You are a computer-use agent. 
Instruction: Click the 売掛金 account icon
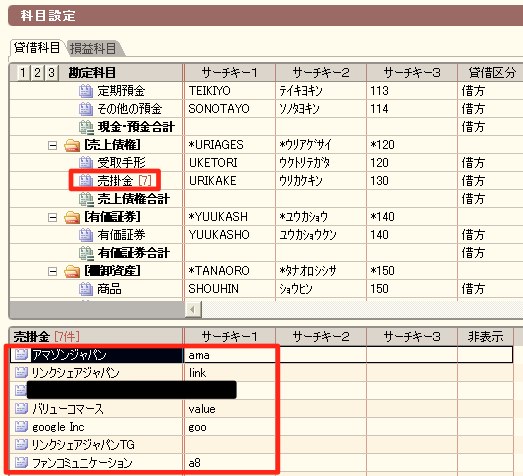pos(86,181)
